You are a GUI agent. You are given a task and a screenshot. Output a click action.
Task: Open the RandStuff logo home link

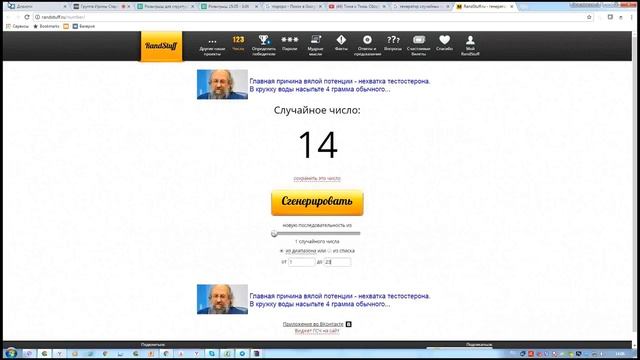(162, 46)
